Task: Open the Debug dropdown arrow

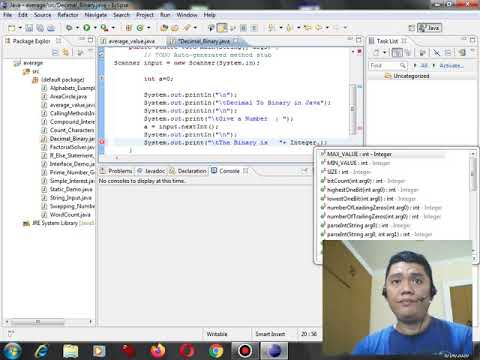Action: pos(77,28)
